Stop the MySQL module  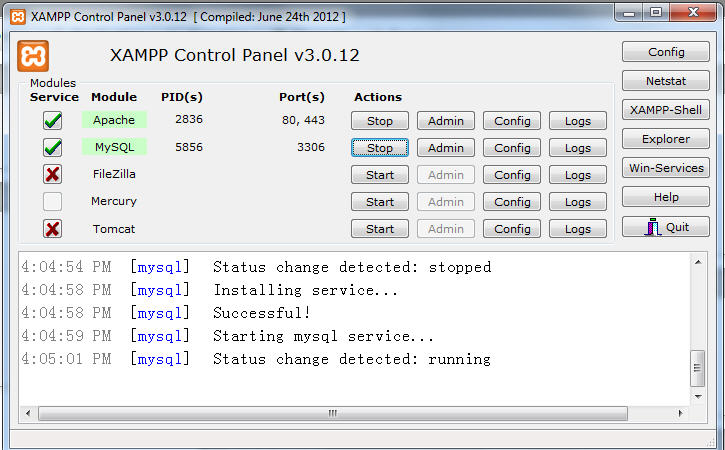pyautogui.click(x=380, y=148)
